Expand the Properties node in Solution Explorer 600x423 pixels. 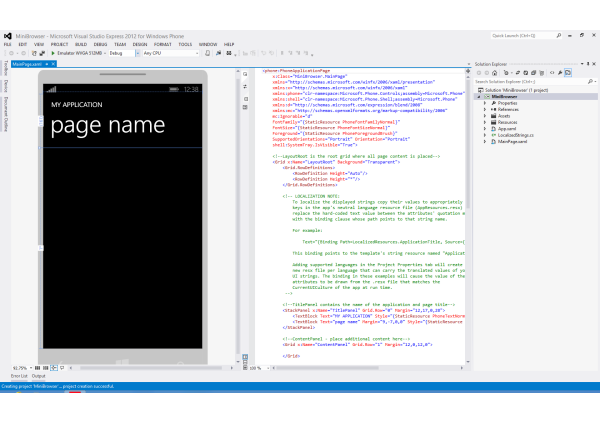[484, 103]
